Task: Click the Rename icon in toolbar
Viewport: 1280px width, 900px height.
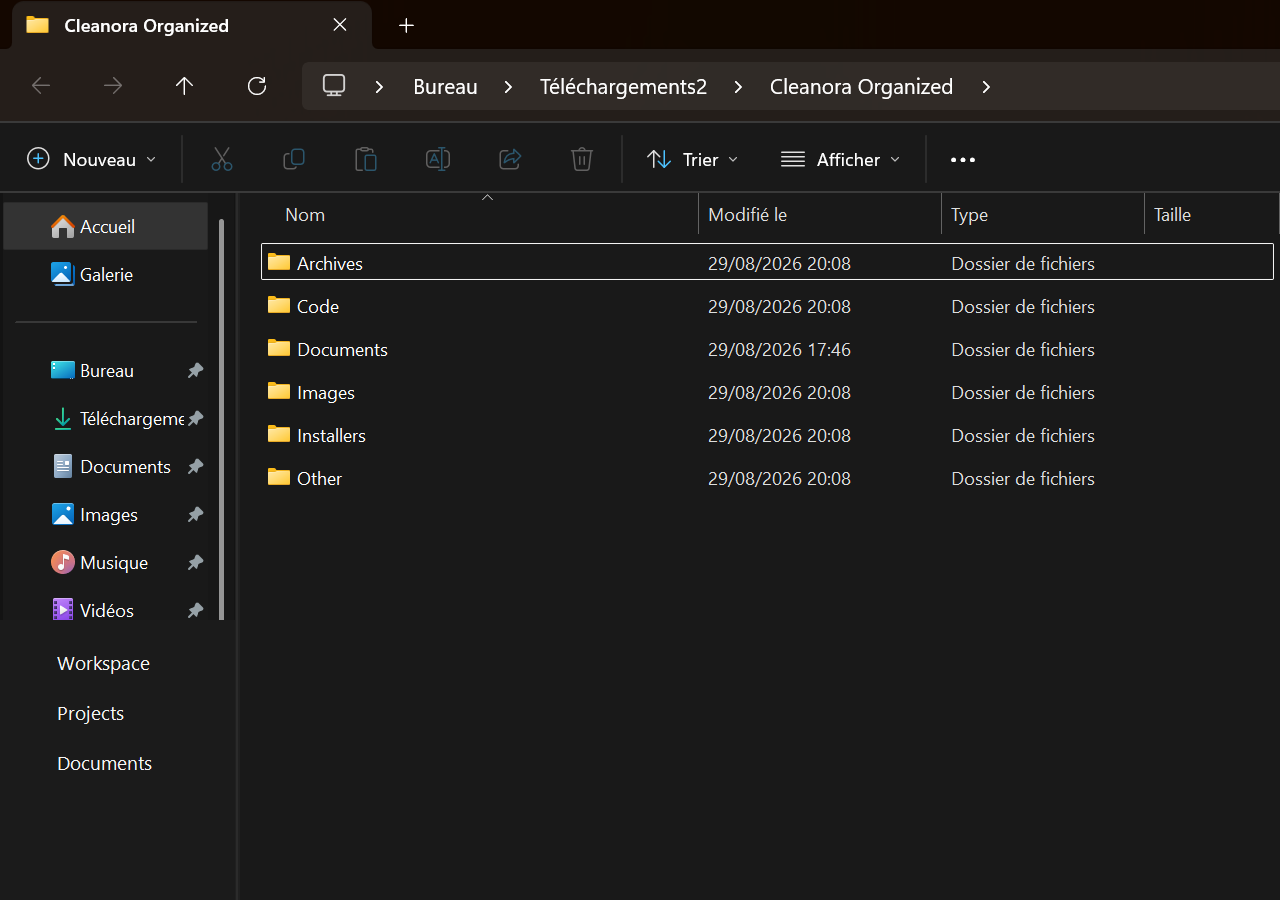Action: pos(438,159)
